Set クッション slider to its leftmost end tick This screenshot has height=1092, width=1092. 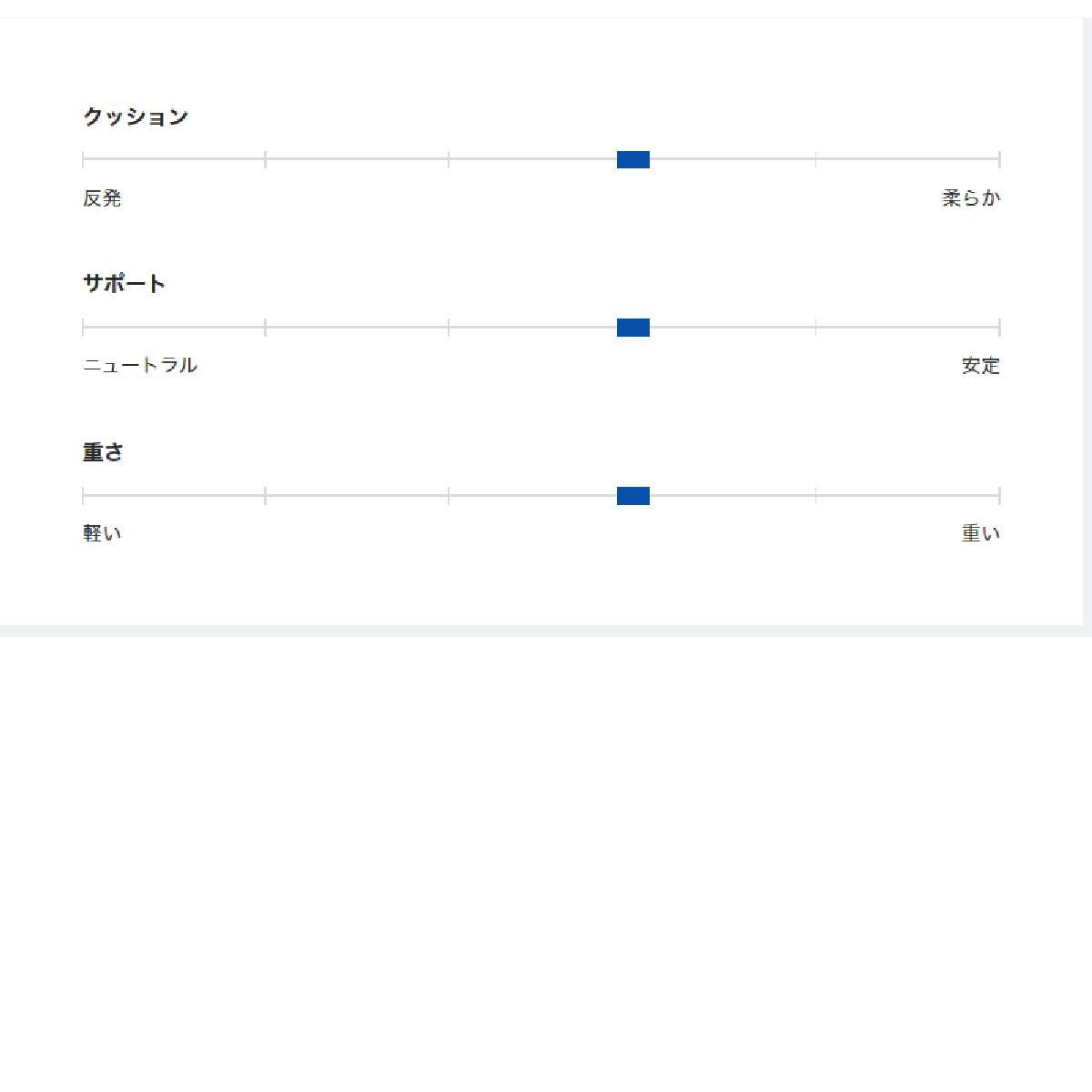[83, 160]
